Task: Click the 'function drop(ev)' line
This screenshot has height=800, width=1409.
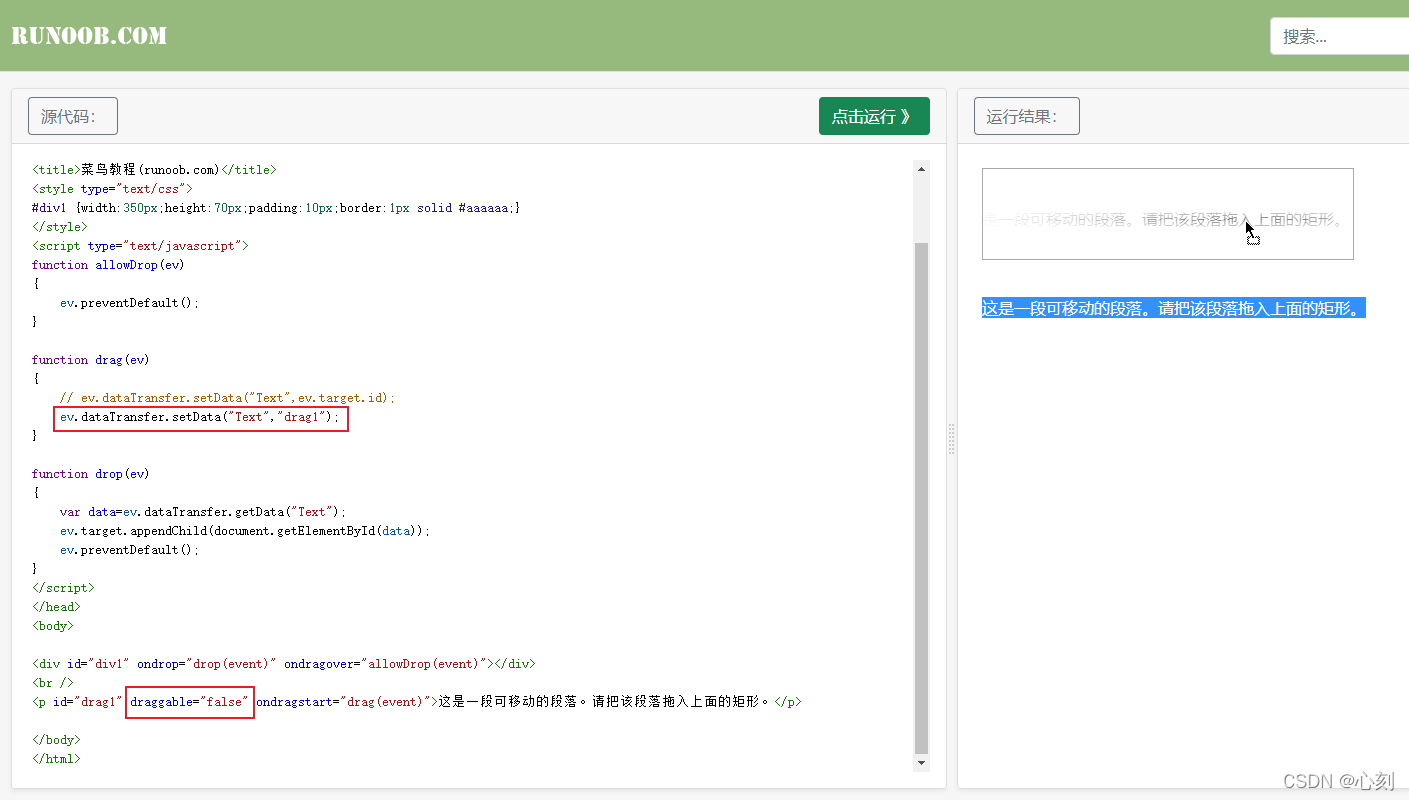Action: point(90,474)
